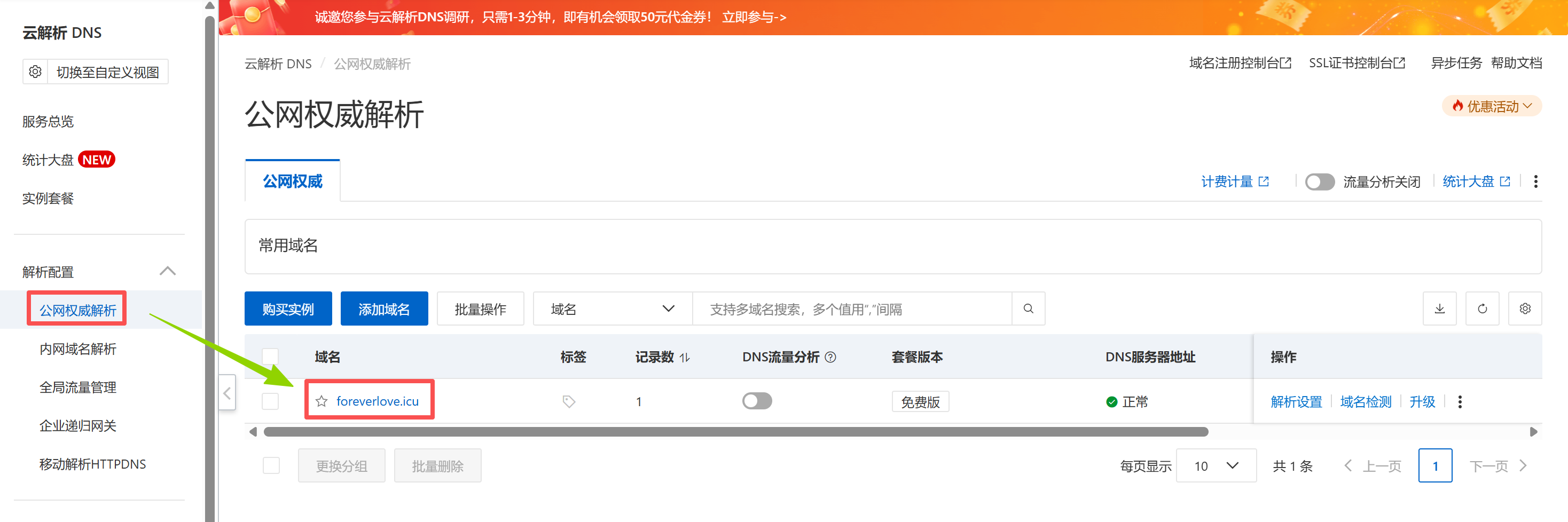The width and height of the screenshot is (1568, 522).
Task: Toggle the 流量分析 switch
Action: (x=1320, y=181)
